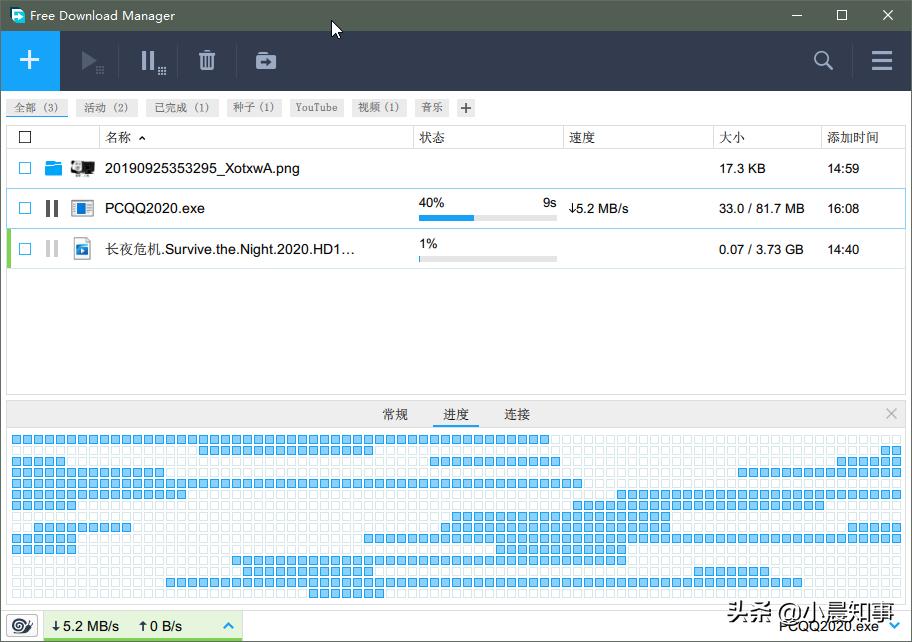Expand the speed panel up arrow

tap(229, 626)
